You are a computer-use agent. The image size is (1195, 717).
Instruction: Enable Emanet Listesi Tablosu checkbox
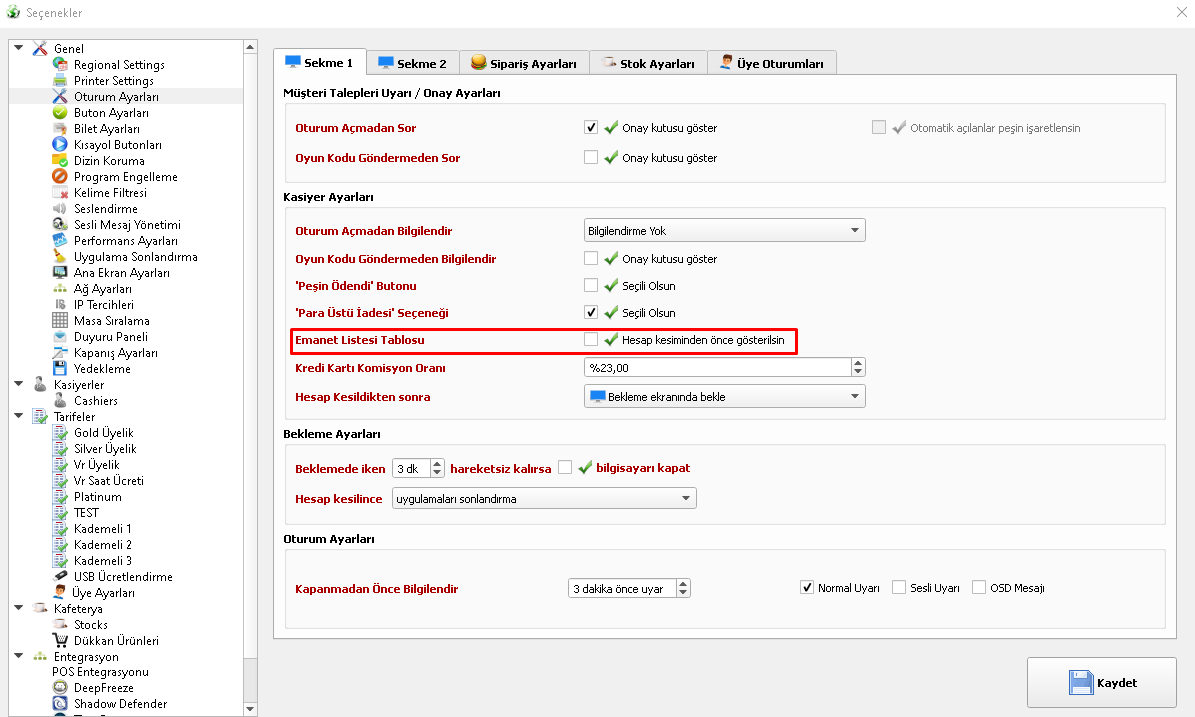[x=591, y=340]
